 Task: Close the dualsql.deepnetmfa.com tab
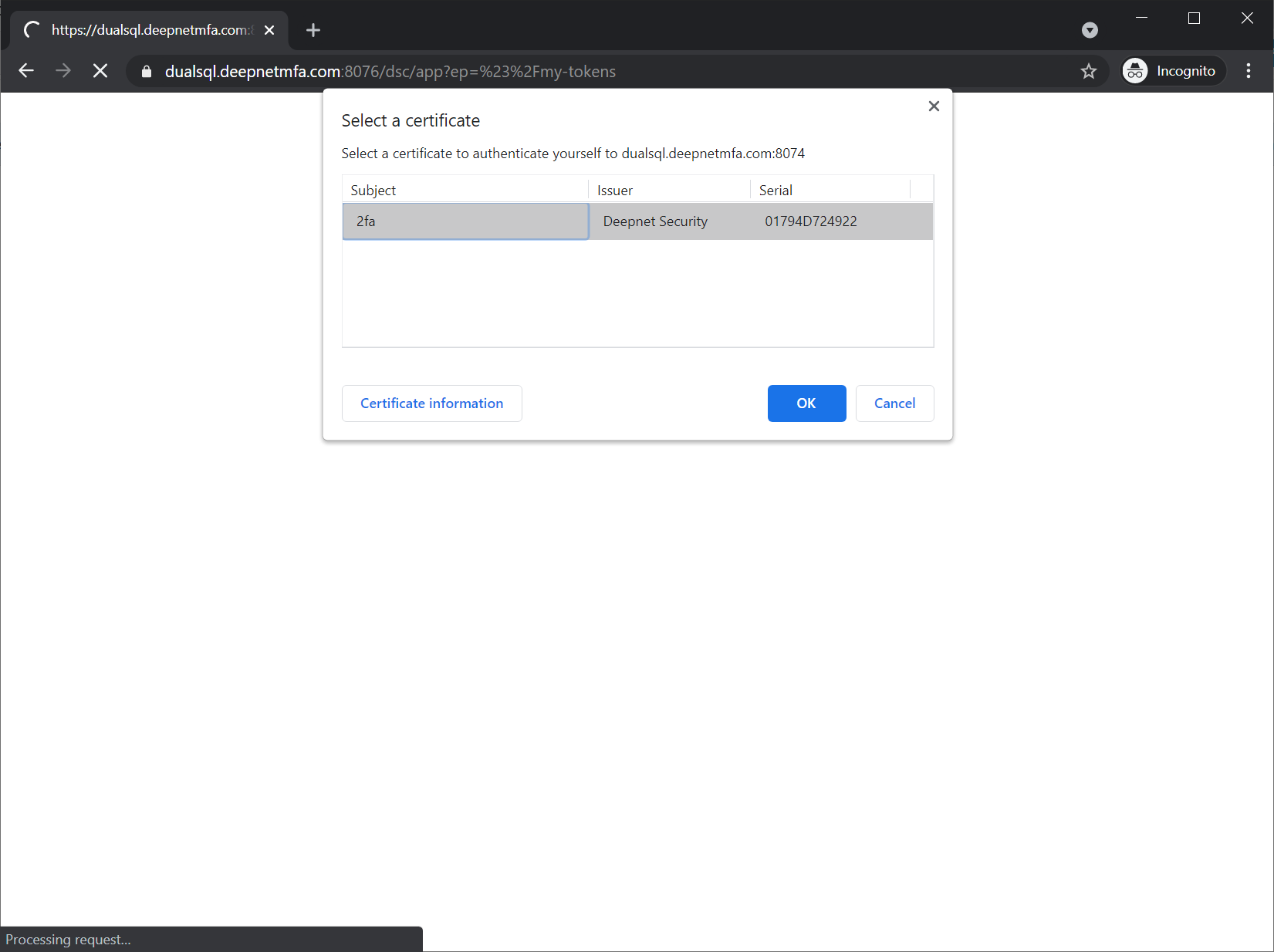click(x=269, y=30)
